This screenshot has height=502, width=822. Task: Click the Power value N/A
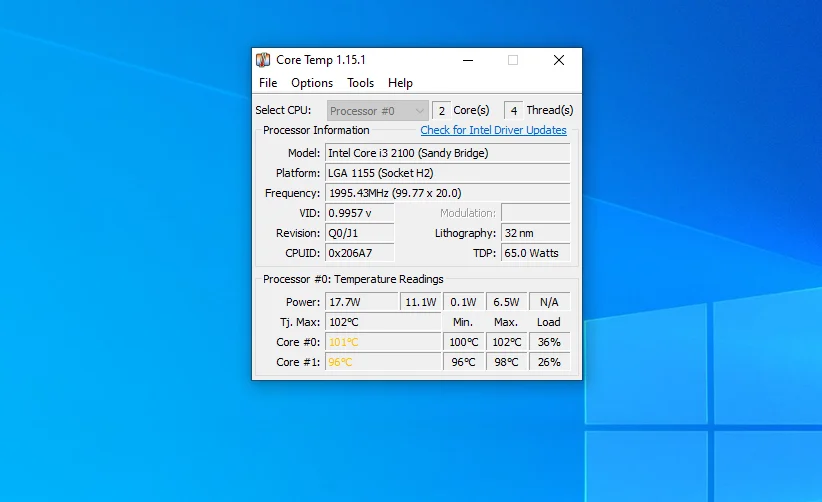pyautogui.click(x=549, y=302)
